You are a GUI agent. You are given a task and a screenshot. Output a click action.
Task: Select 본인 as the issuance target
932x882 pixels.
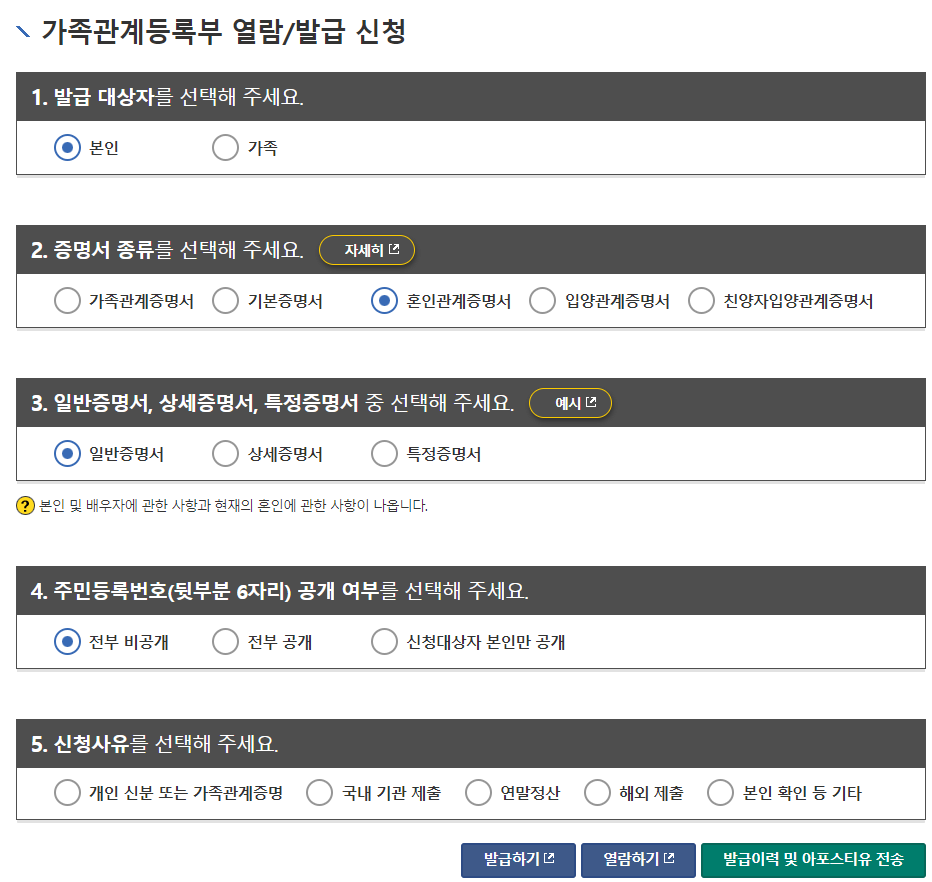point(67,147)
